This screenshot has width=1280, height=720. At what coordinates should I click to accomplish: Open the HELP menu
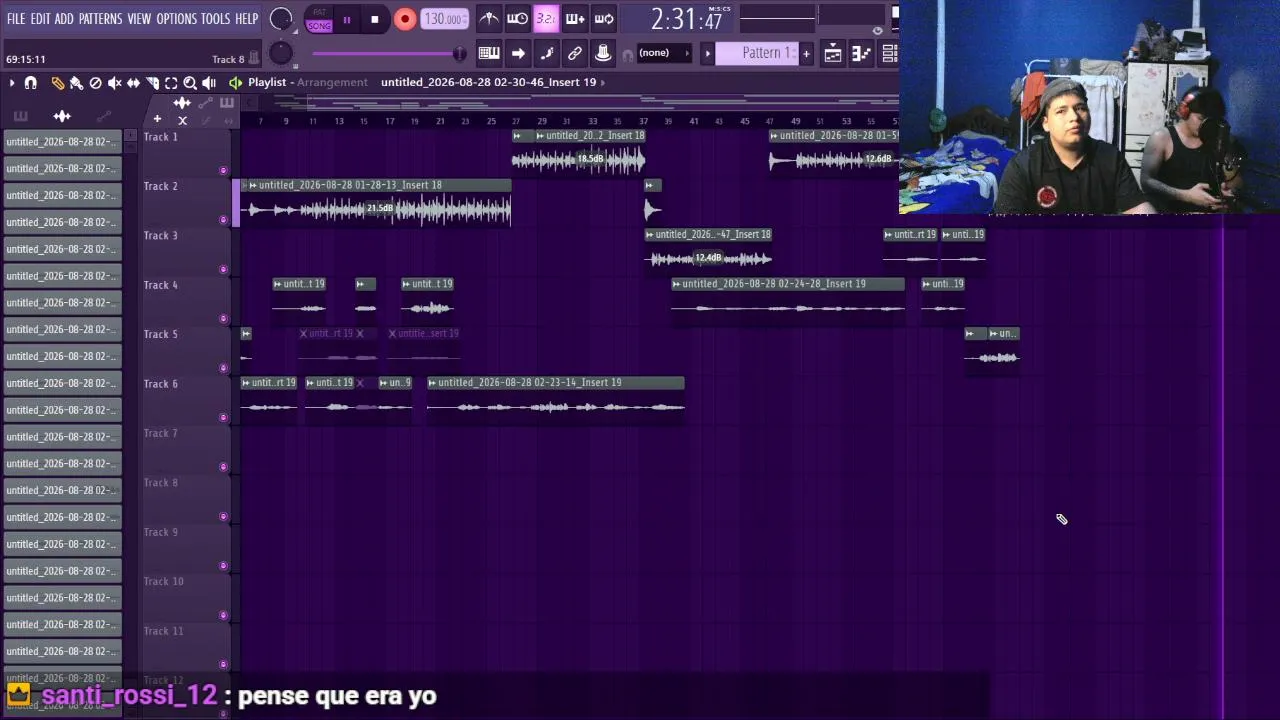point(247,19)
